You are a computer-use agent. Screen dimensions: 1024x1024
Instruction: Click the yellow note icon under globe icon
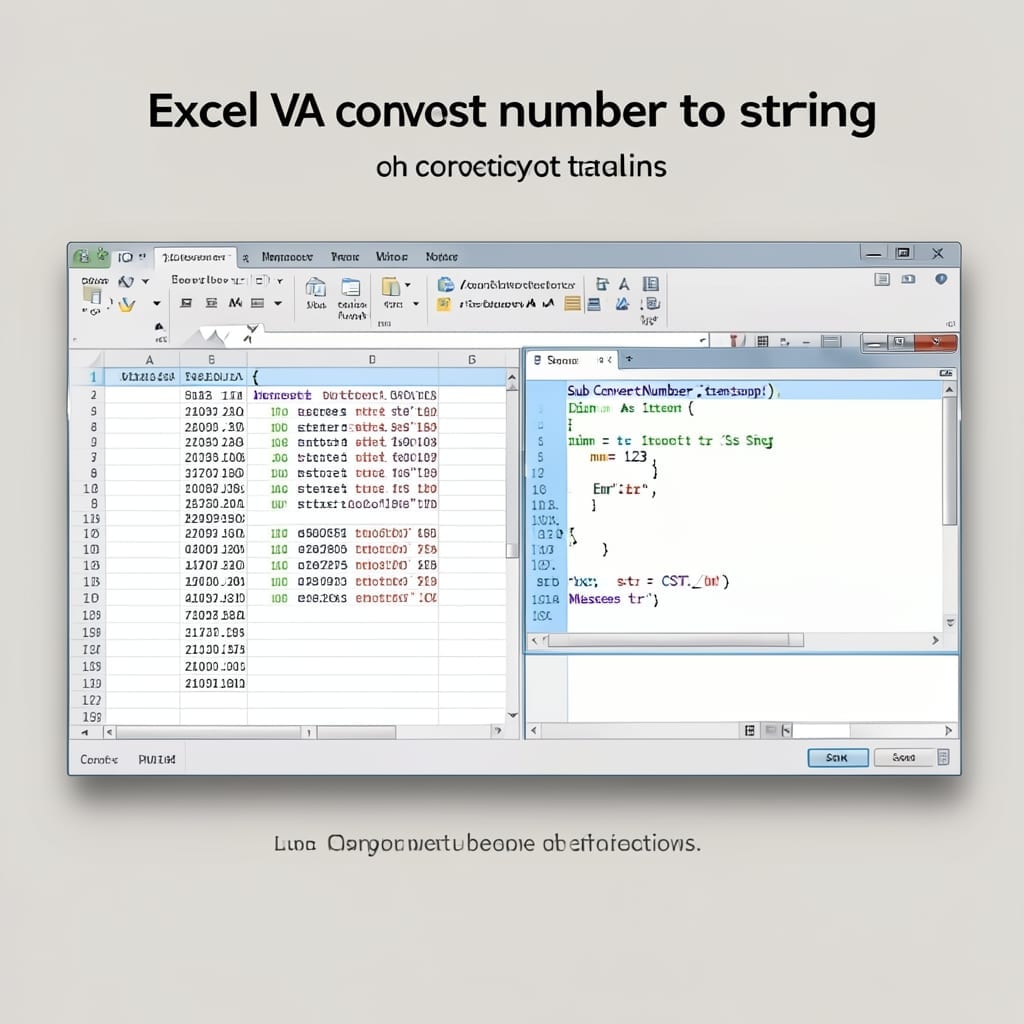443,304
